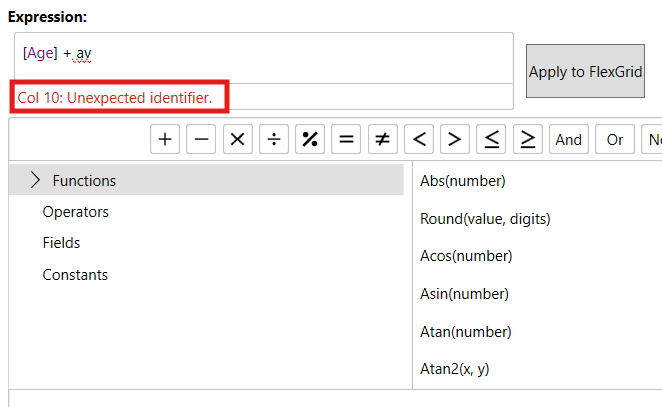This screenshot has width=662, height=407.
Task: Select the Fields category
Action: click(61, 243)
